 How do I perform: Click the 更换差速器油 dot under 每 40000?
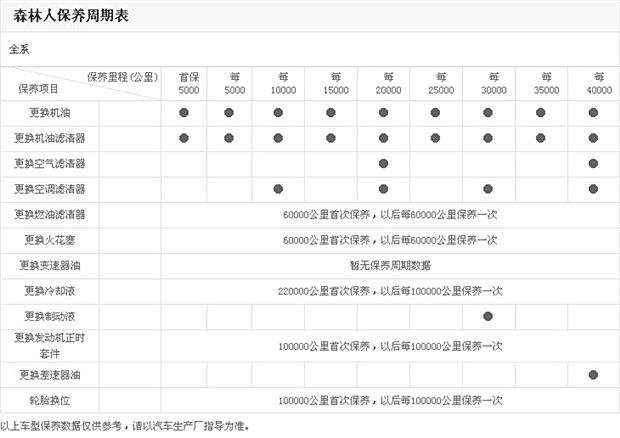click(593, 375)
